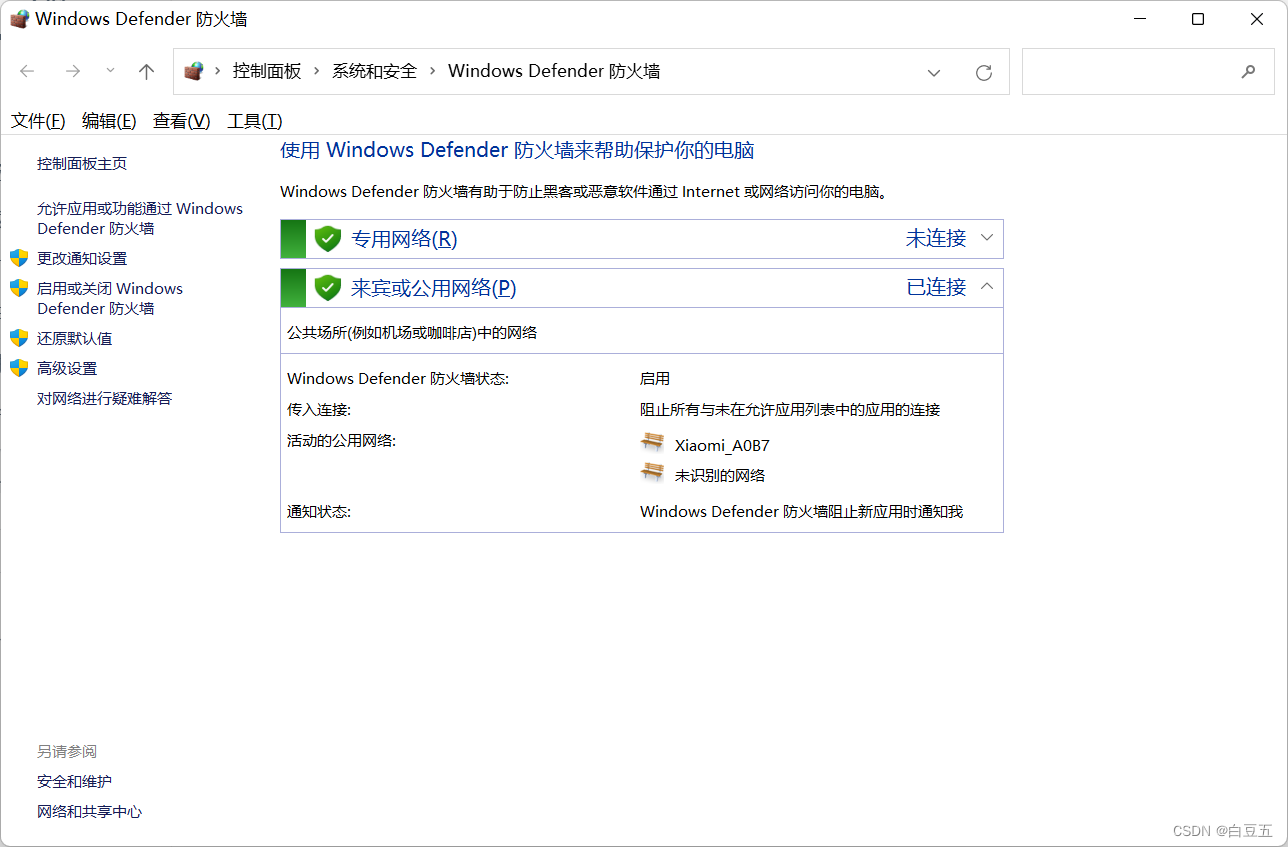This screenshot has width=1288, height=847.
Task: Click the 活动的公用网络: label
Action: (342, 440)
